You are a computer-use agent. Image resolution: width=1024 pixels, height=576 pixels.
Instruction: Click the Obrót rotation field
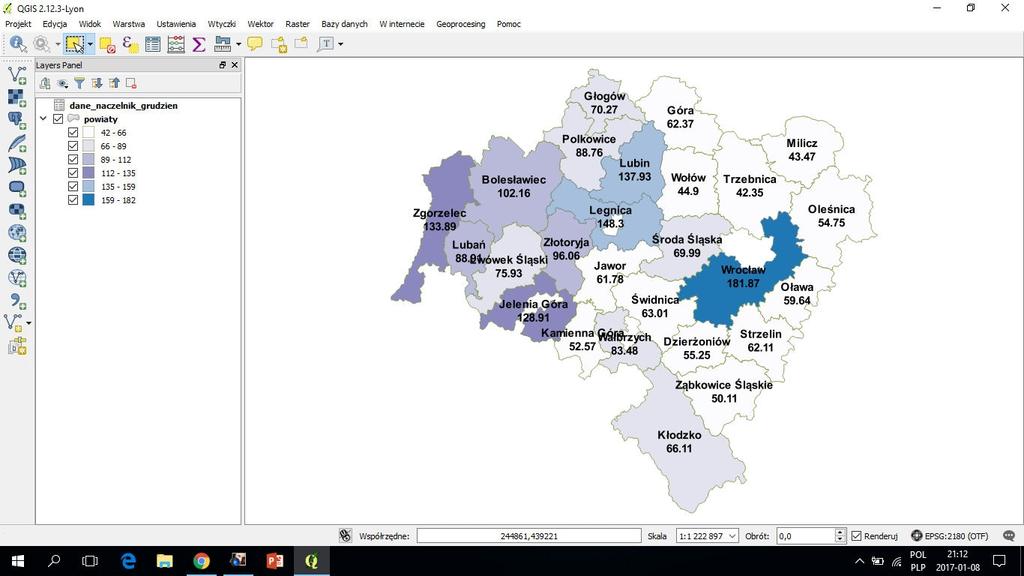coord(806,536)
